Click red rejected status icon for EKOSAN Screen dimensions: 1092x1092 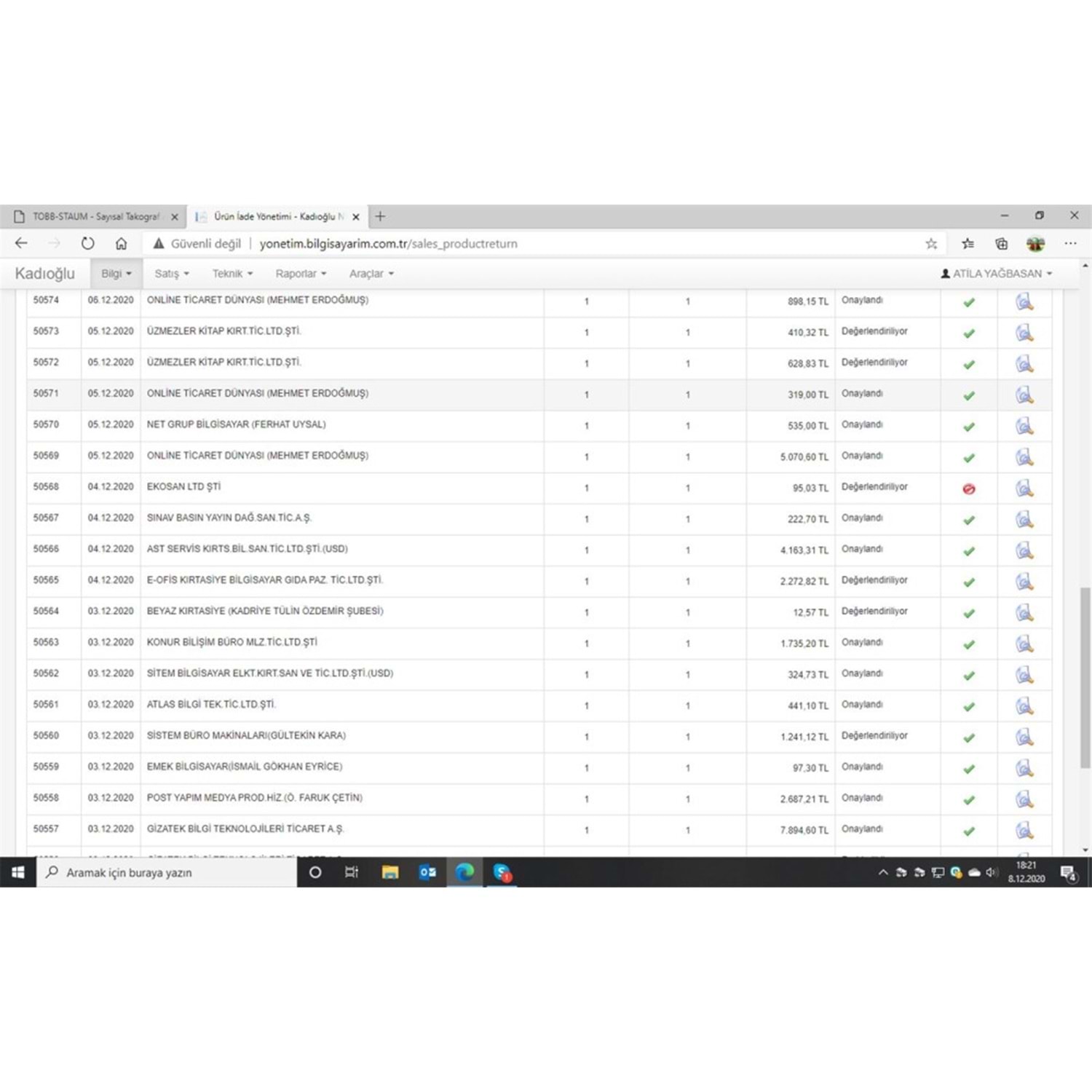point(969,489)
